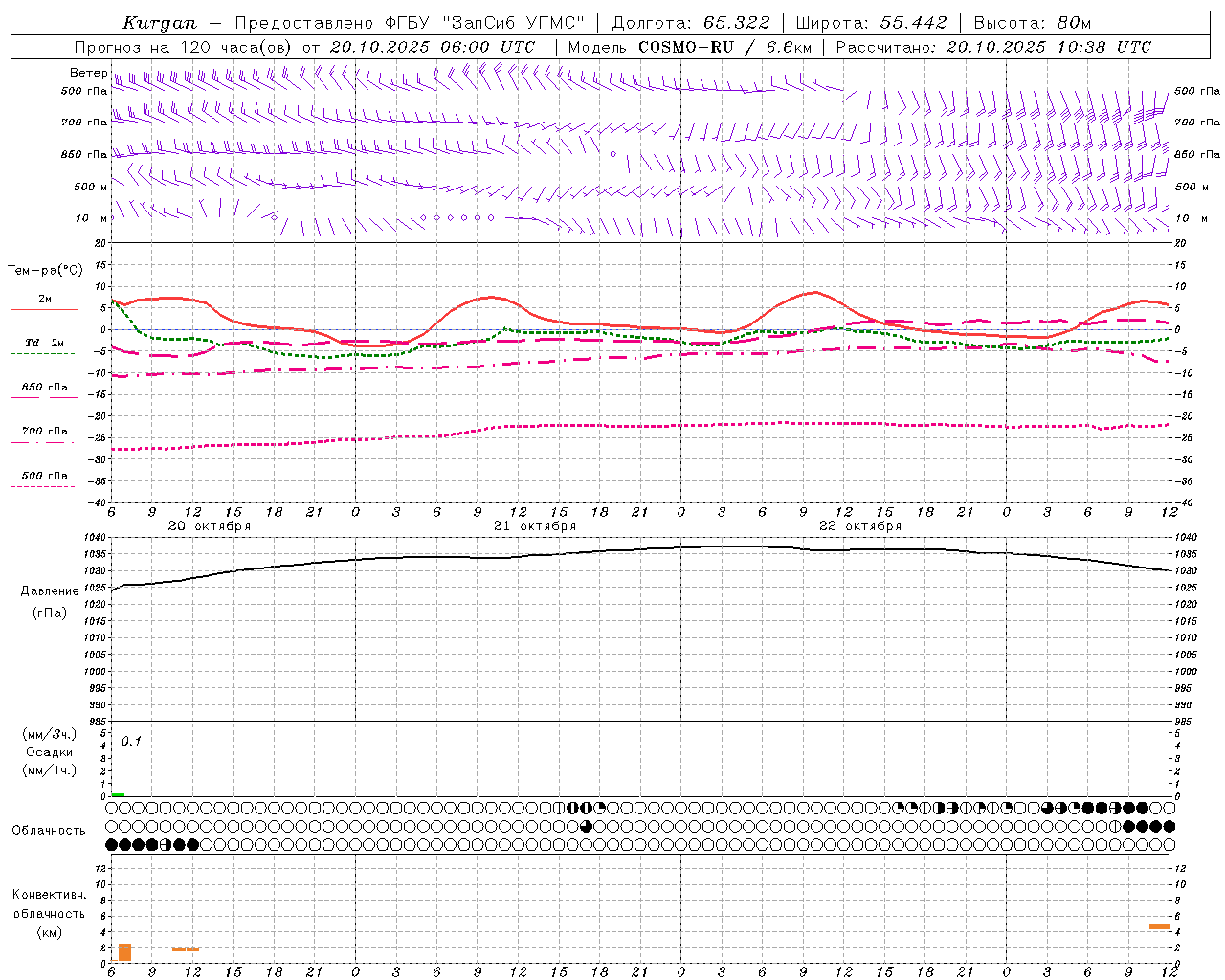Click the "(мм/1ч.)" precipitation unit label
The image size is (1225, 980).
(x=50, y=770)
